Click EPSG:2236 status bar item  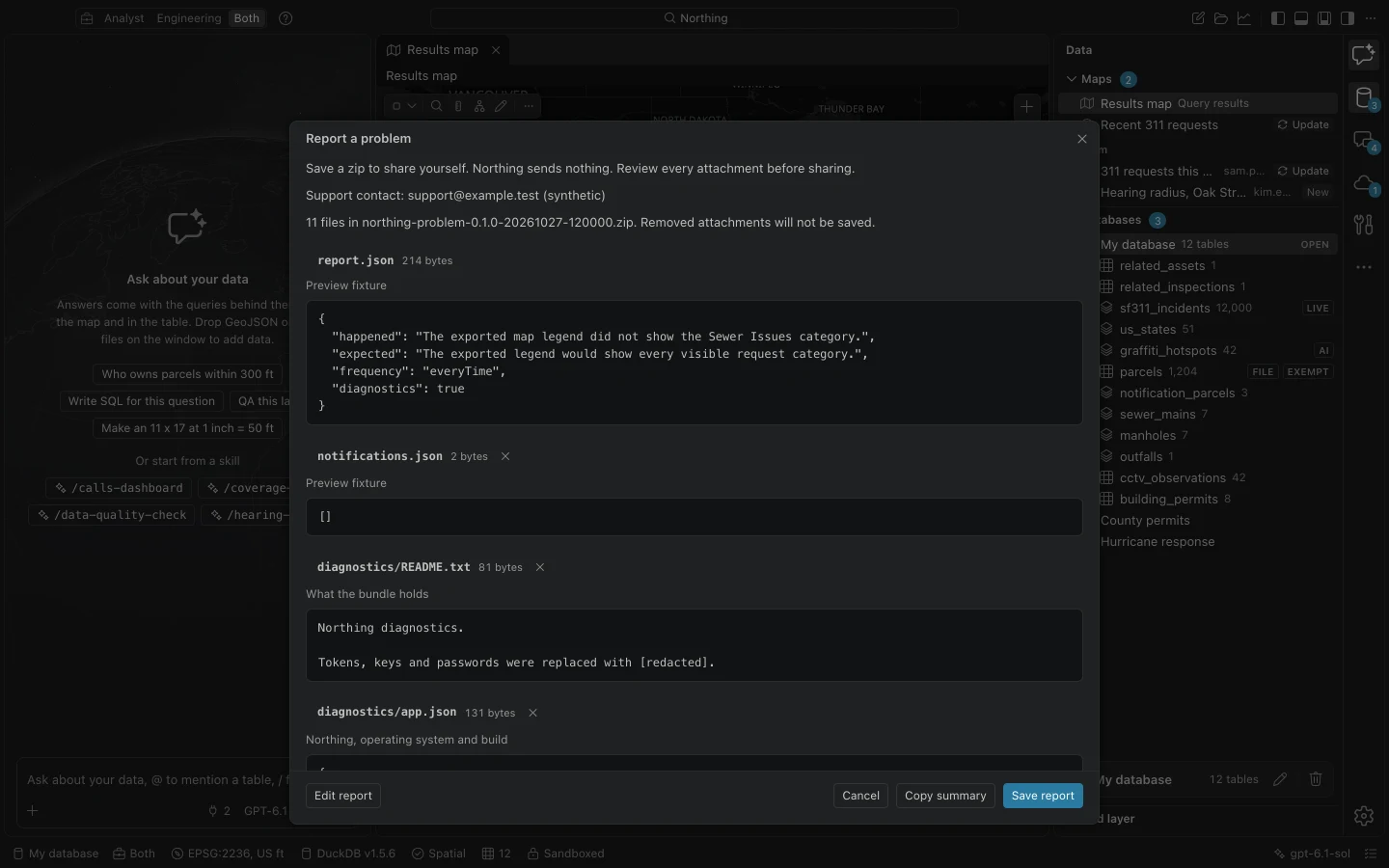coord(228,854)
